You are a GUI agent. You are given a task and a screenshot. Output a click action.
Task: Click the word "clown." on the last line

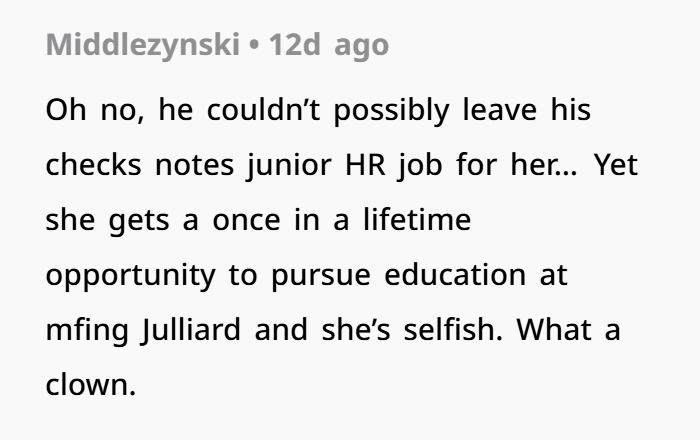tap(90, 384)
